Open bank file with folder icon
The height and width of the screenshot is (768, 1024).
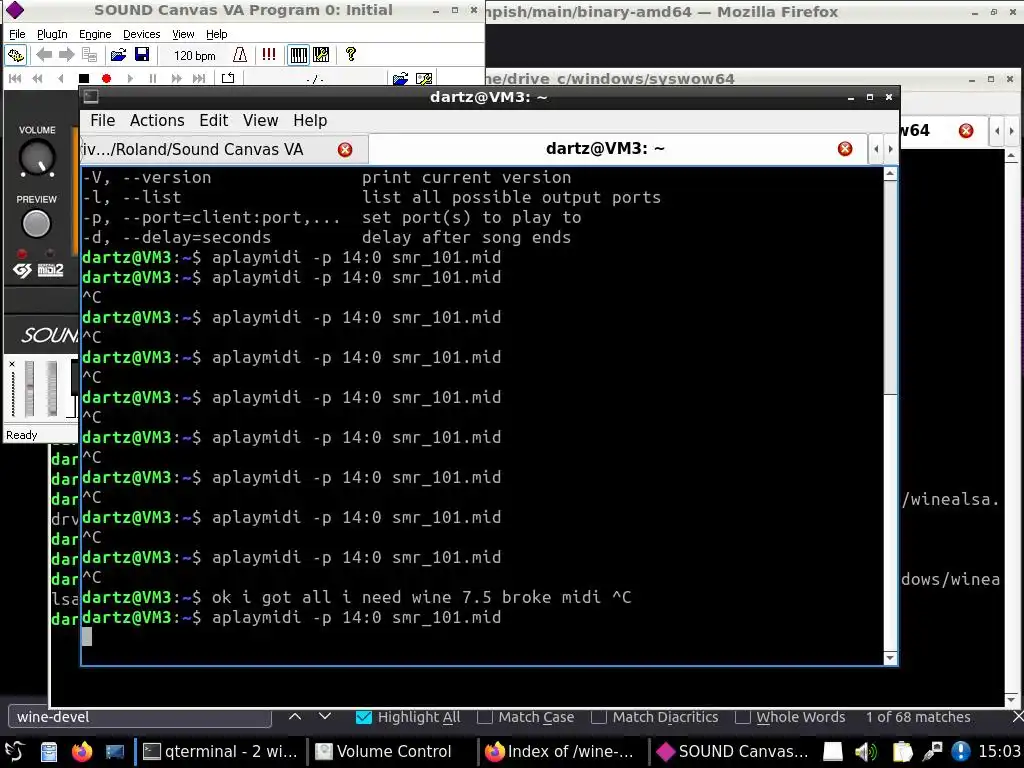(x=118, y=56)
